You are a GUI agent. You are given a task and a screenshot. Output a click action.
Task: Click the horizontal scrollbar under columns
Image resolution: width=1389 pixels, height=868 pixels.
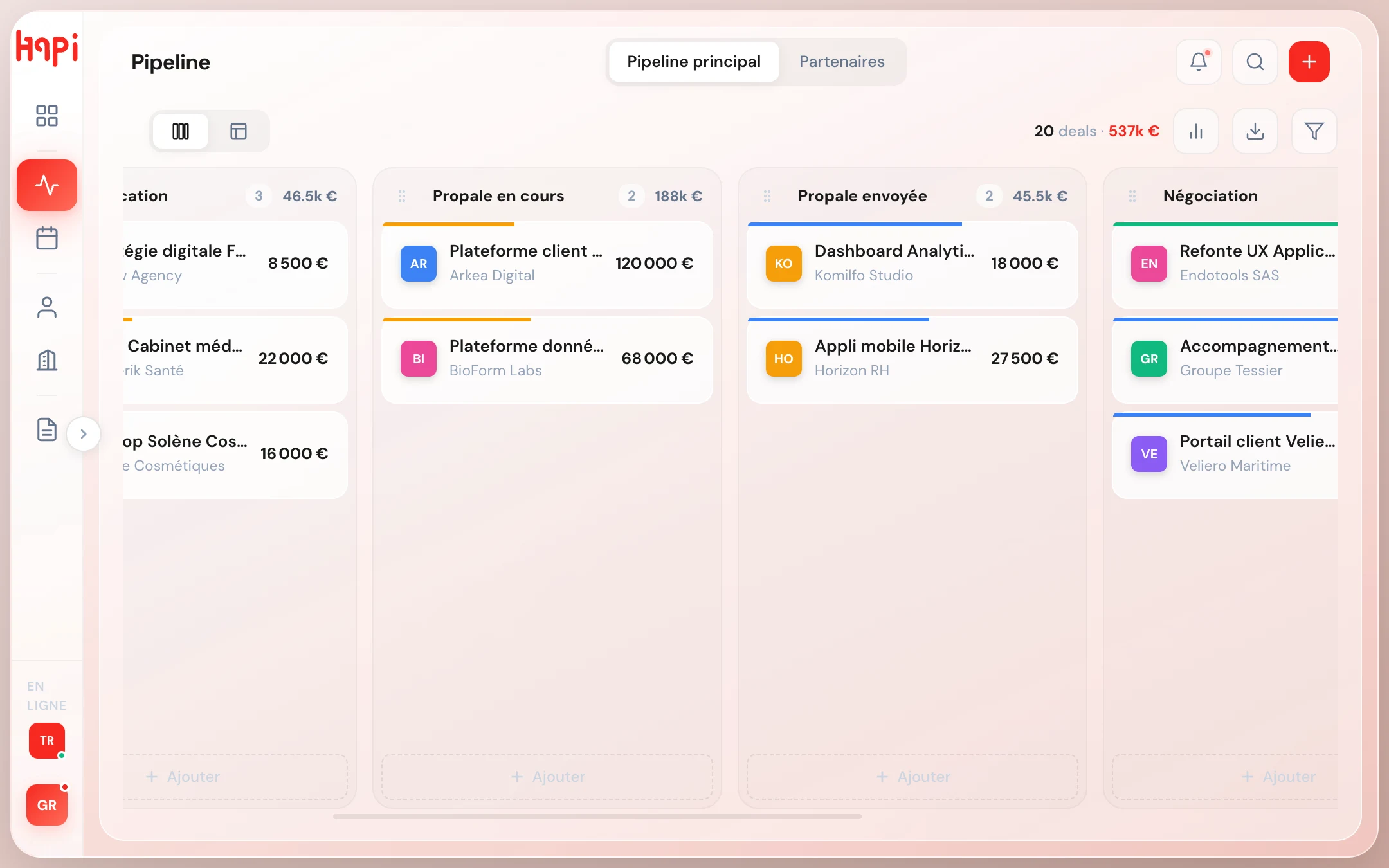597,817
